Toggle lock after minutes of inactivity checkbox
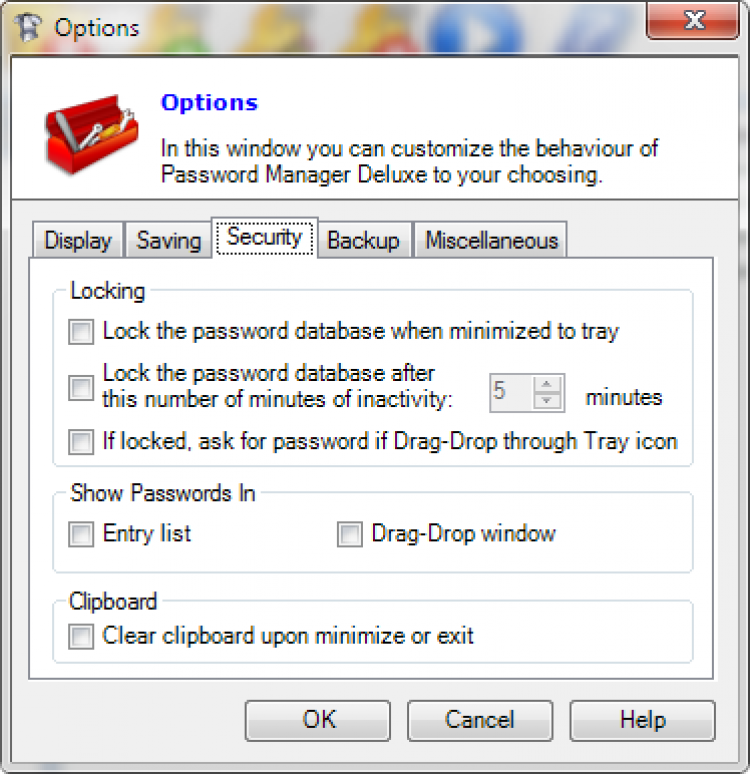 pyautogui.click(x=81, y=387)
